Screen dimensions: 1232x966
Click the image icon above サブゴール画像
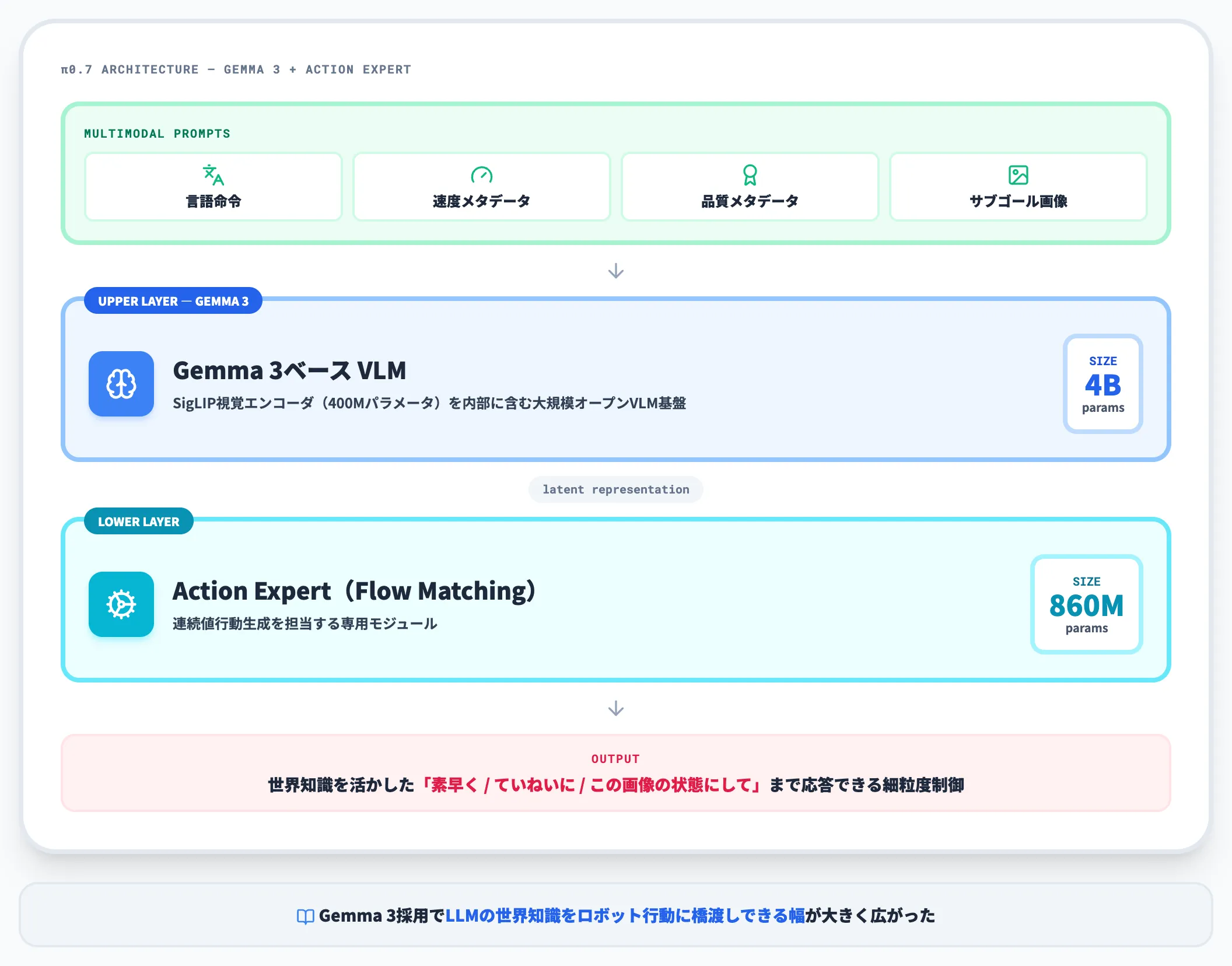pos(1019,175)
